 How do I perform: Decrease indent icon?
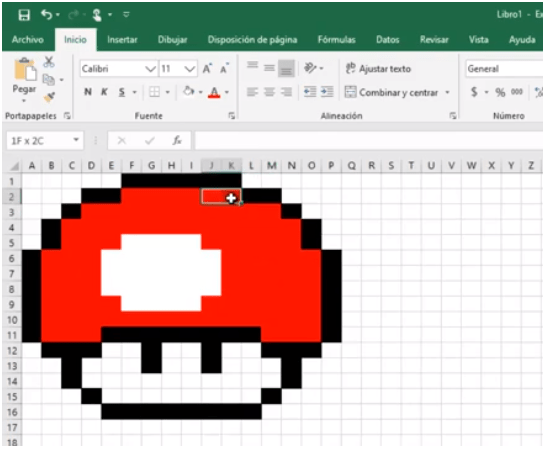click(x=310, y=92)
